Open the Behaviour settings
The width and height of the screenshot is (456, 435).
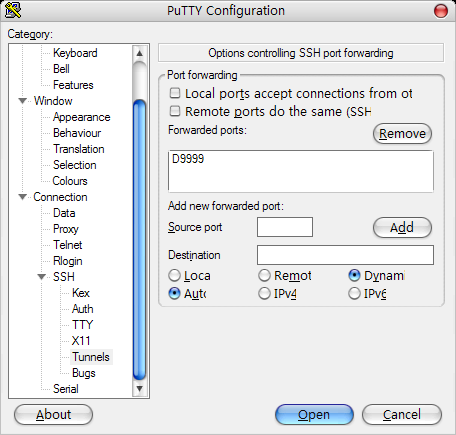pyautogui.click(x=77, y=133)
